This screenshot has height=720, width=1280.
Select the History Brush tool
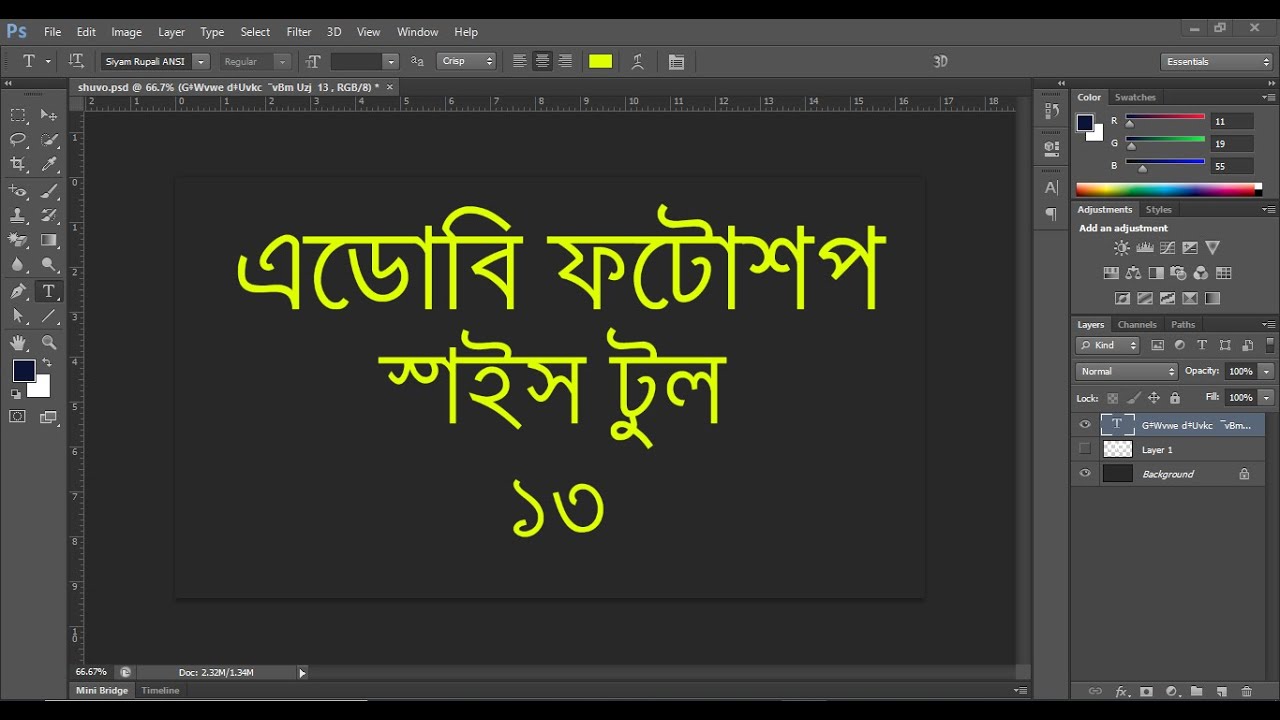click(49, 215)
